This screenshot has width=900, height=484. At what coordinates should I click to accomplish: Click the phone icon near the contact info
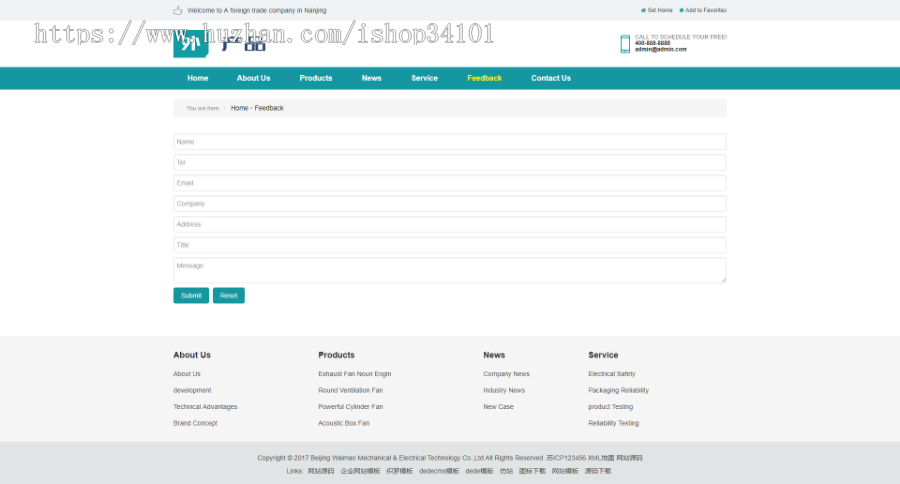pyautogui.click(x=625, y=43)
